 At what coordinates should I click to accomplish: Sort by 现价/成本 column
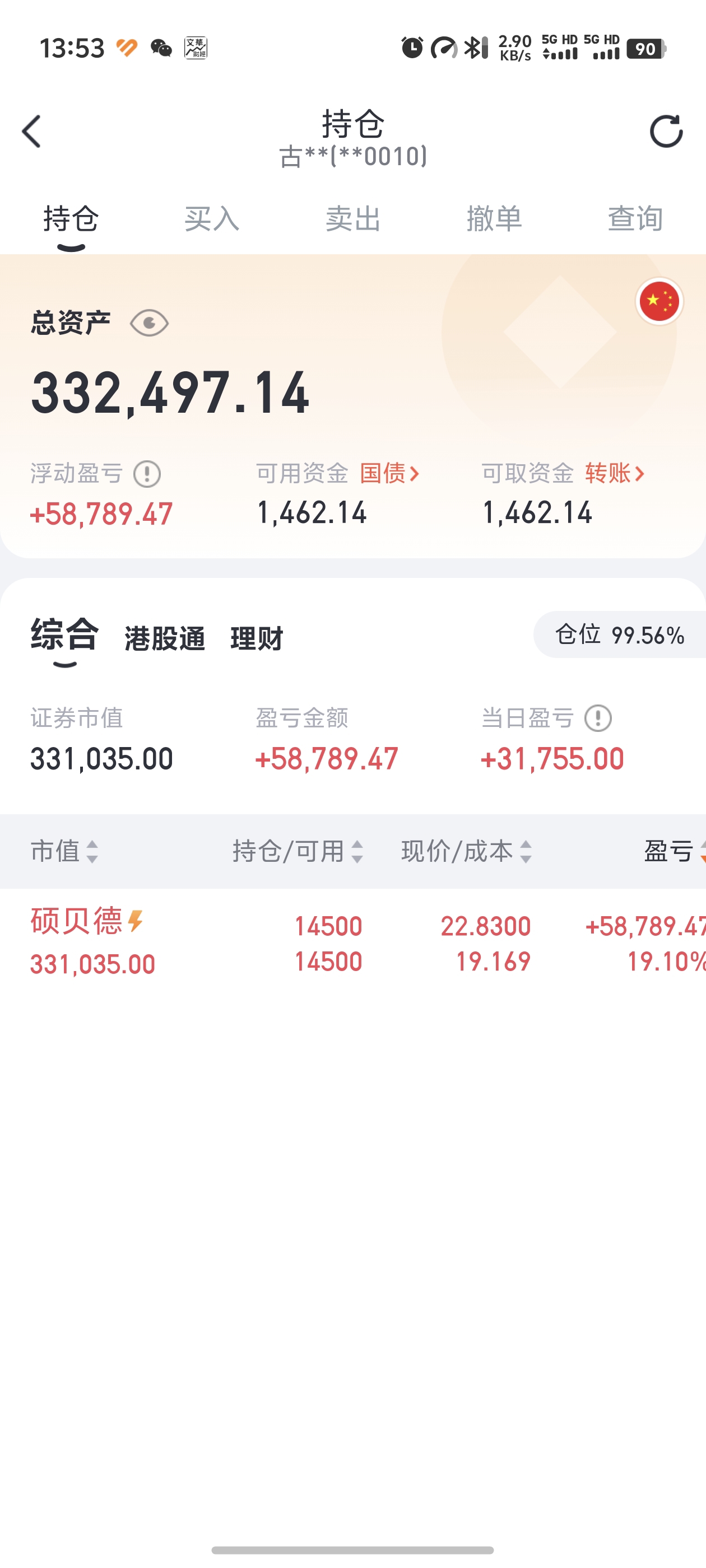(467, 851)
